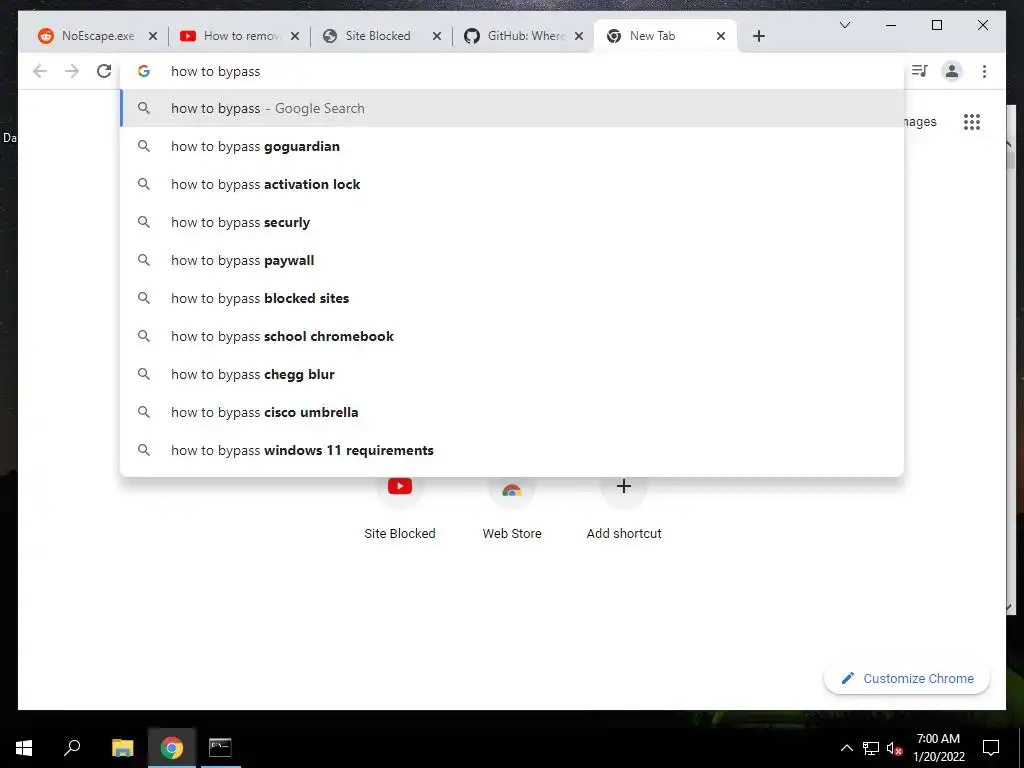Click the Add shortcut plus tile
1024x768 pixels.
click(624, 509)
